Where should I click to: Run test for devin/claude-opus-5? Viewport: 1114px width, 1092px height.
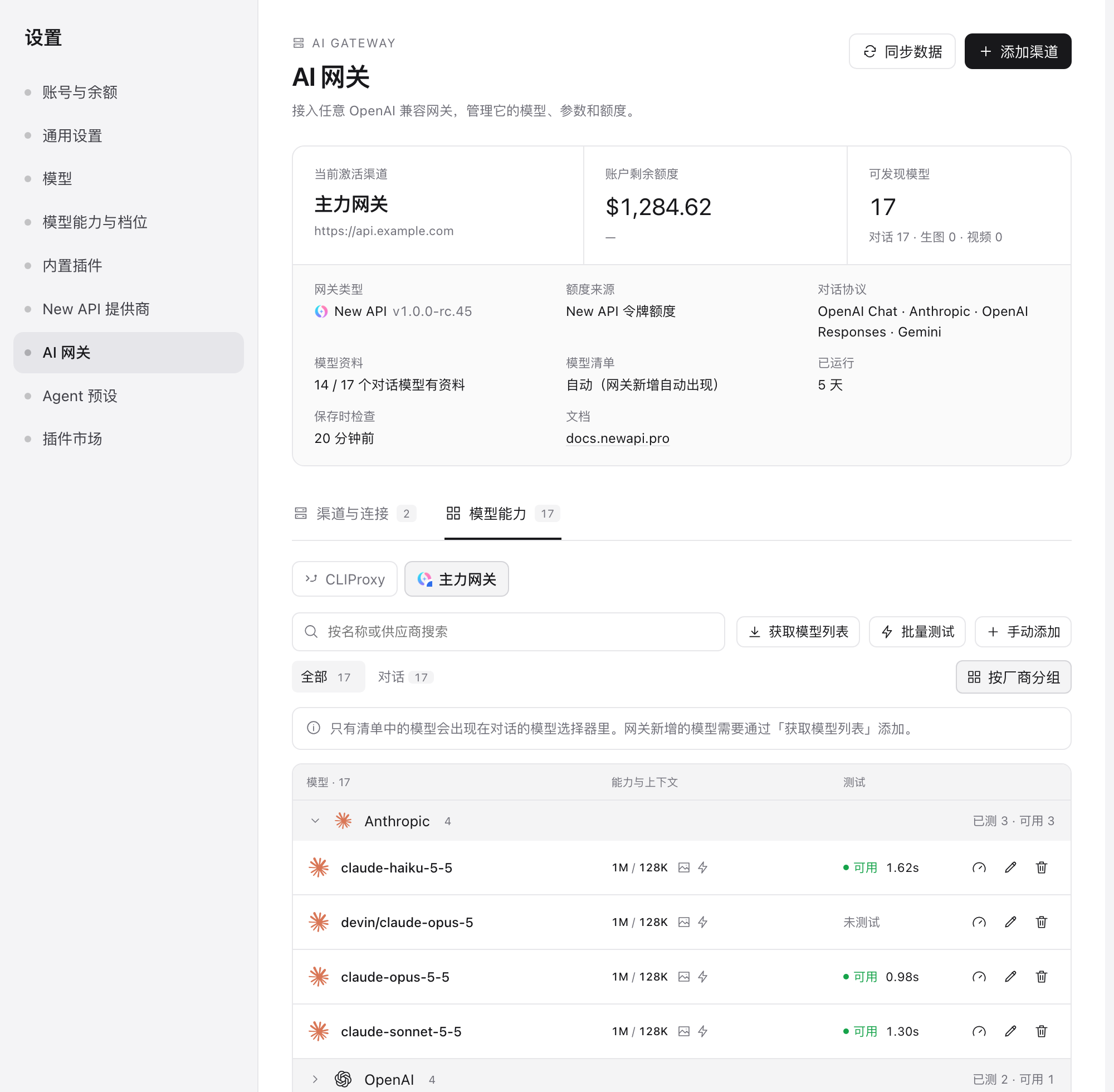[979, 922]
